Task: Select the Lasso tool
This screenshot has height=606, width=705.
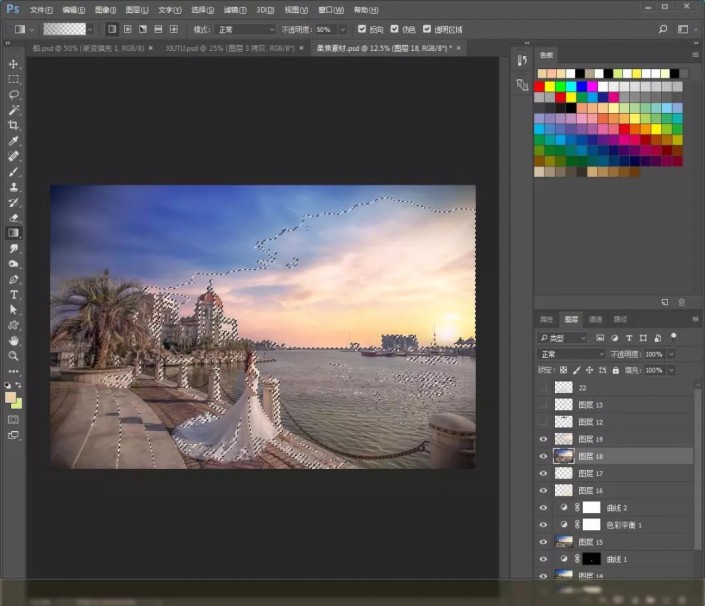Action: pos(13,95)
